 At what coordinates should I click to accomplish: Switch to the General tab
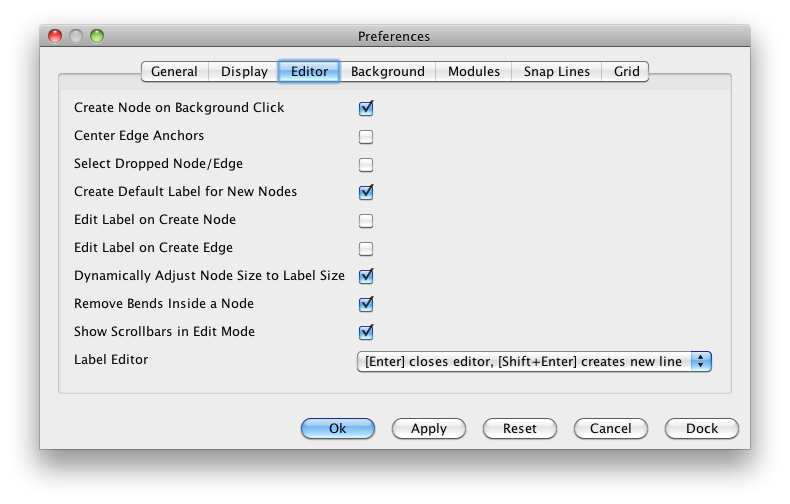[174, 72]
